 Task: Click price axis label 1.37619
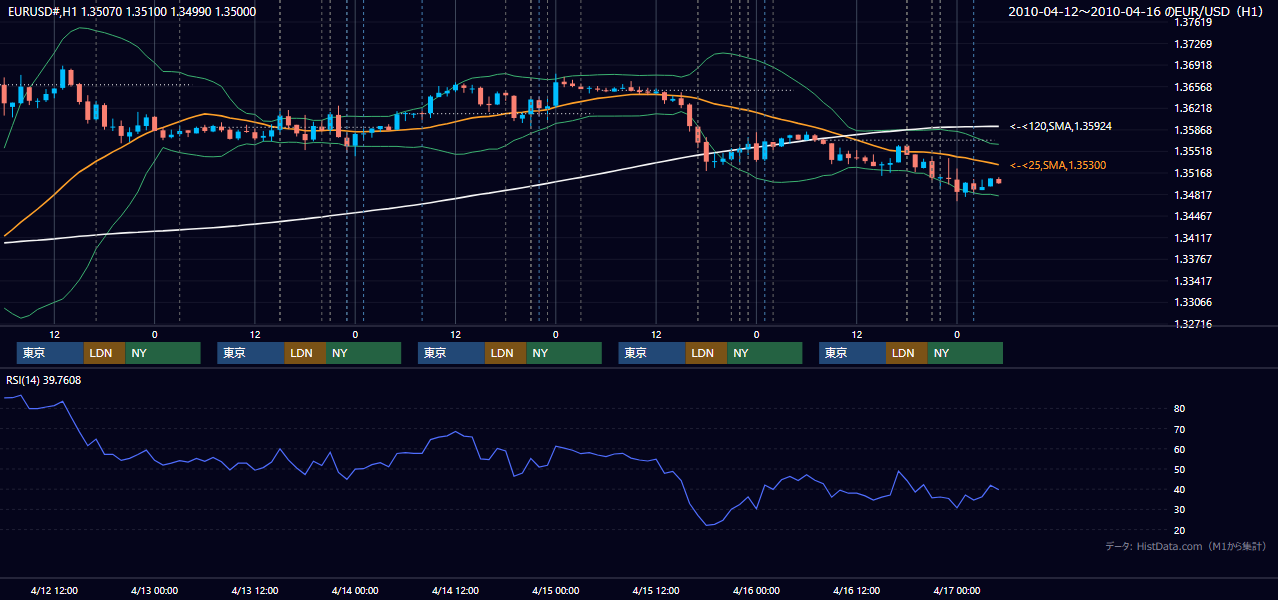click(x=1193, y=22)
